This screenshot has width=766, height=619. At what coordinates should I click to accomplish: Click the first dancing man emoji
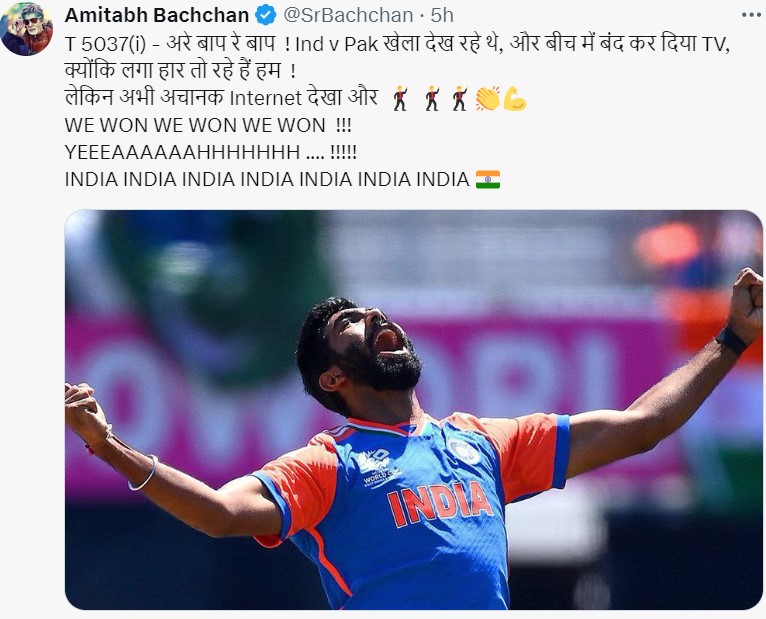[x=401, y=98]
